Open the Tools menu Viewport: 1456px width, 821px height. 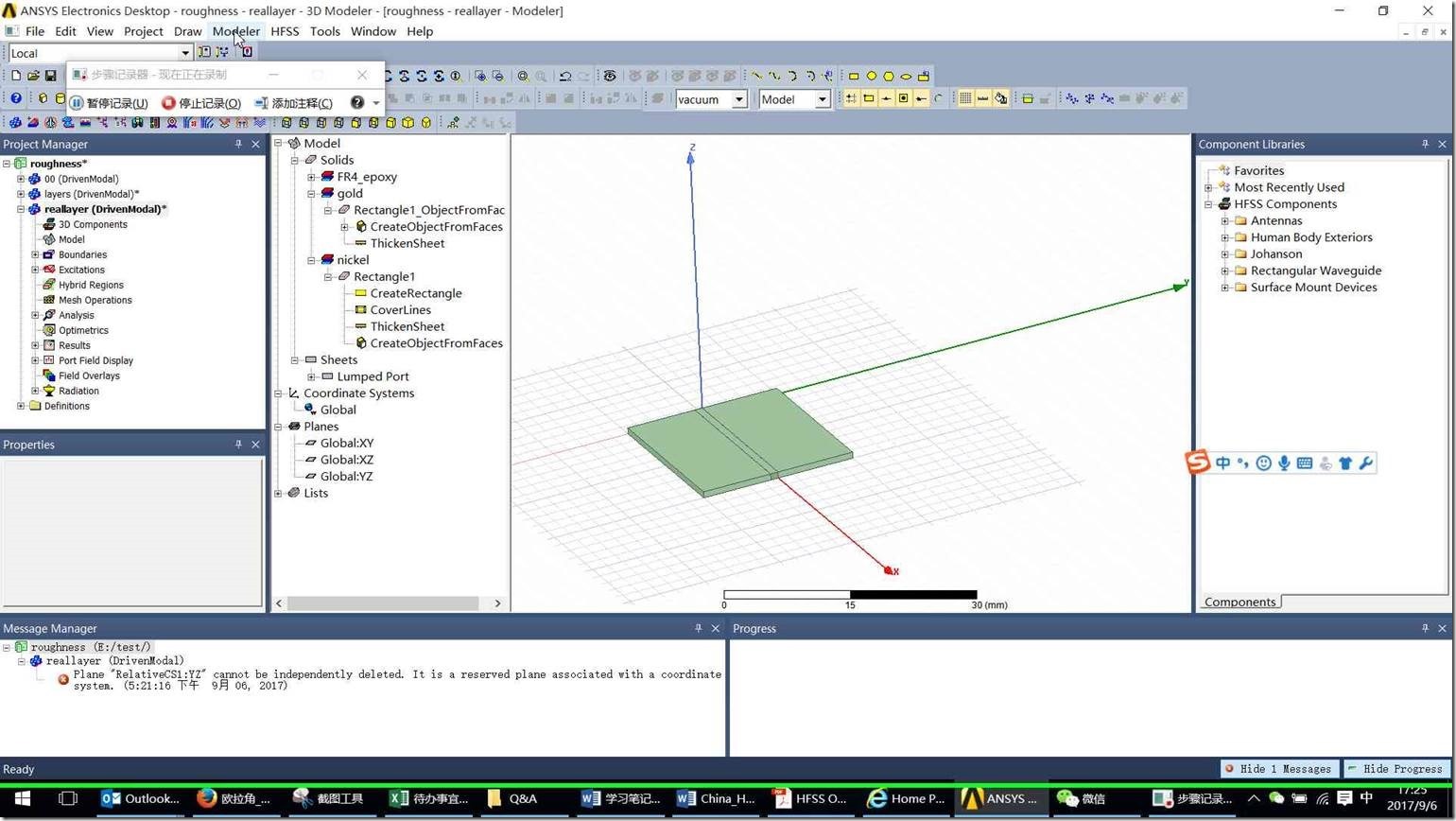pyautogui.click(x=324, y=31)
